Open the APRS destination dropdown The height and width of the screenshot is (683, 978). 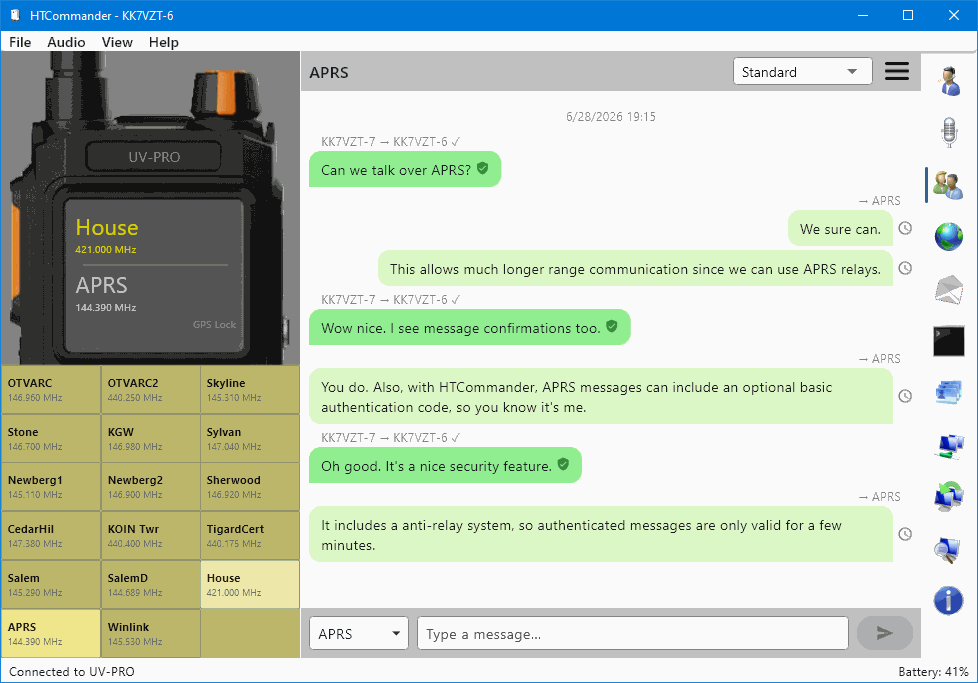point(359,634)
